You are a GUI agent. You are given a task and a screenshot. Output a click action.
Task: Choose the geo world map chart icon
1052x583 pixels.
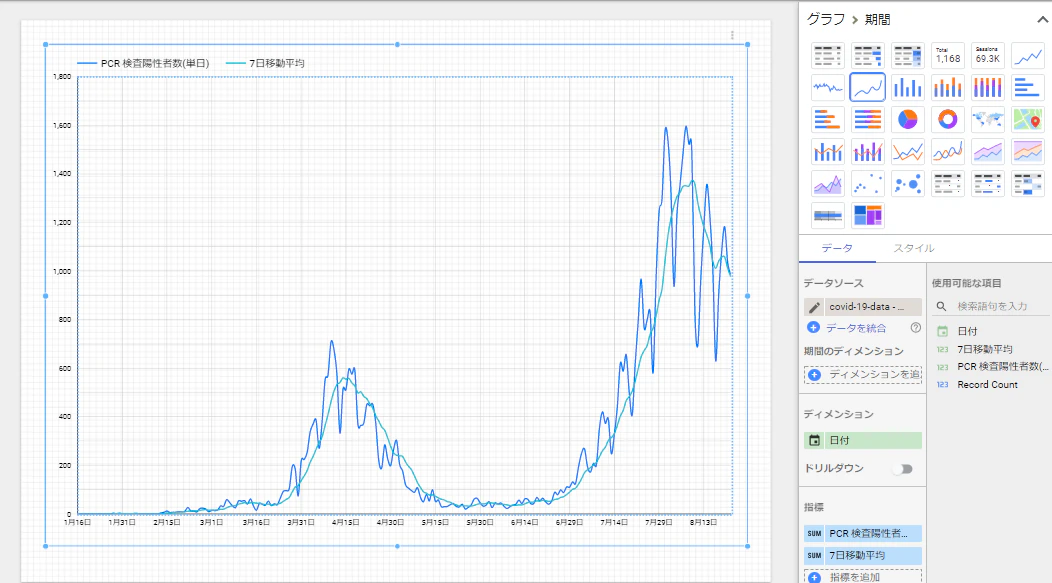click(x=988, y=119)
